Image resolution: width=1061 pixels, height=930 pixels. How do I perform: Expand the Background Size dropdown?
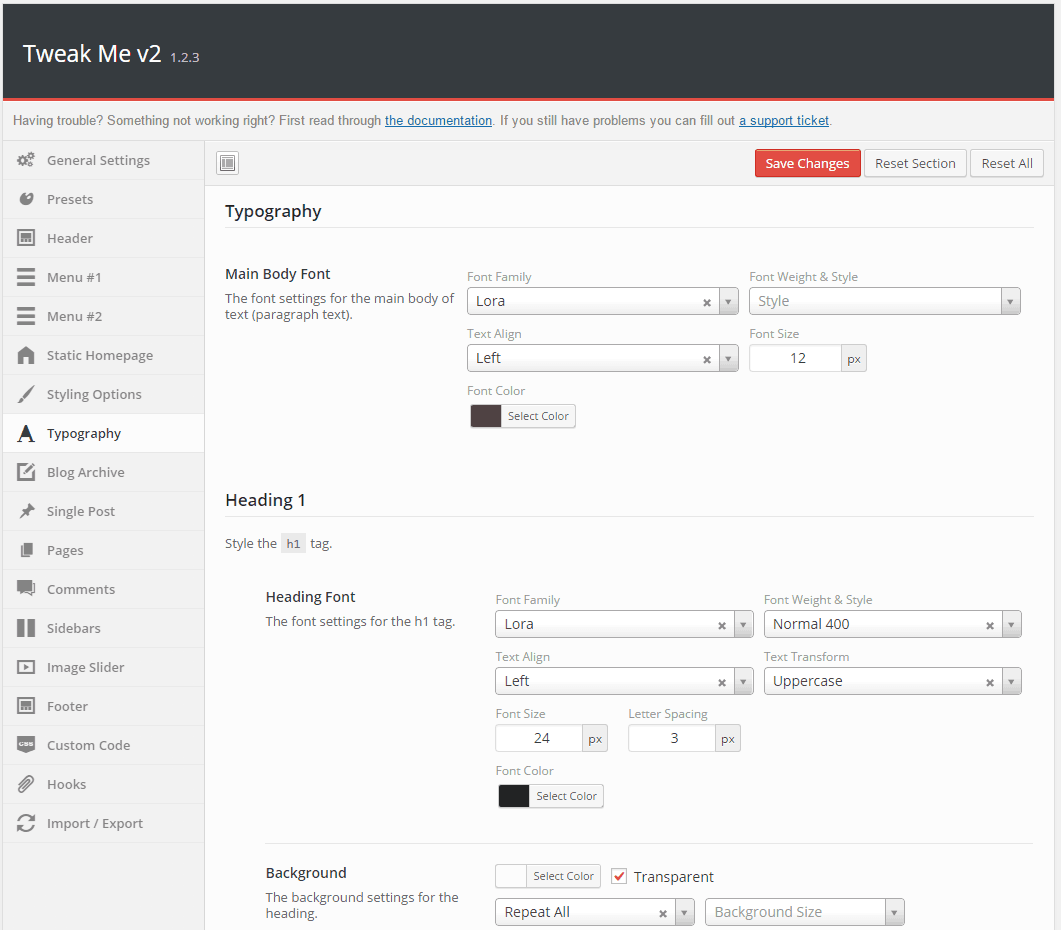[804, 912]
